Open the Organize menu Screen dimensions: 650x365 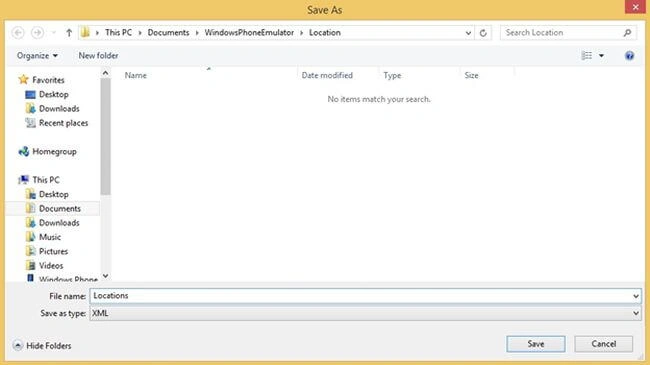tap(37, 56)
